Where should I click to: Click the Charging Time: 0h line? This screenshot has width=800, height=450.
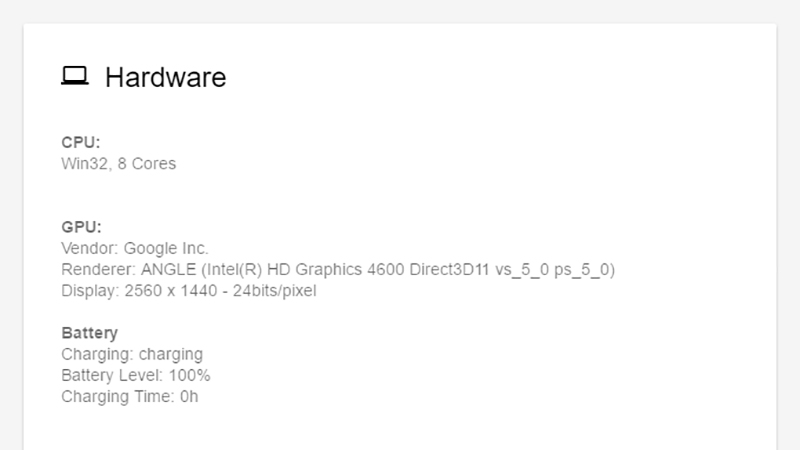tap(130, 397)
